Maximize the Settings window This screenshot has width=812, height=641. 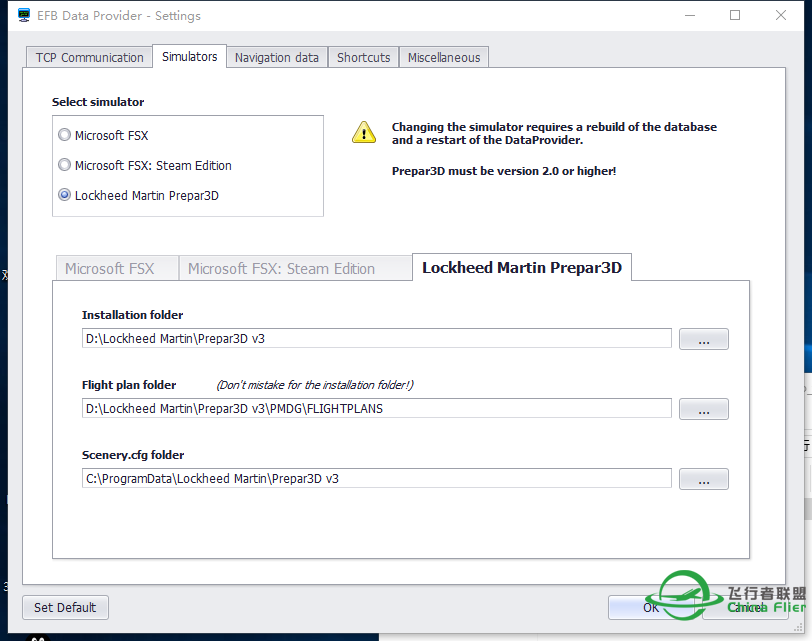point(735,16)
